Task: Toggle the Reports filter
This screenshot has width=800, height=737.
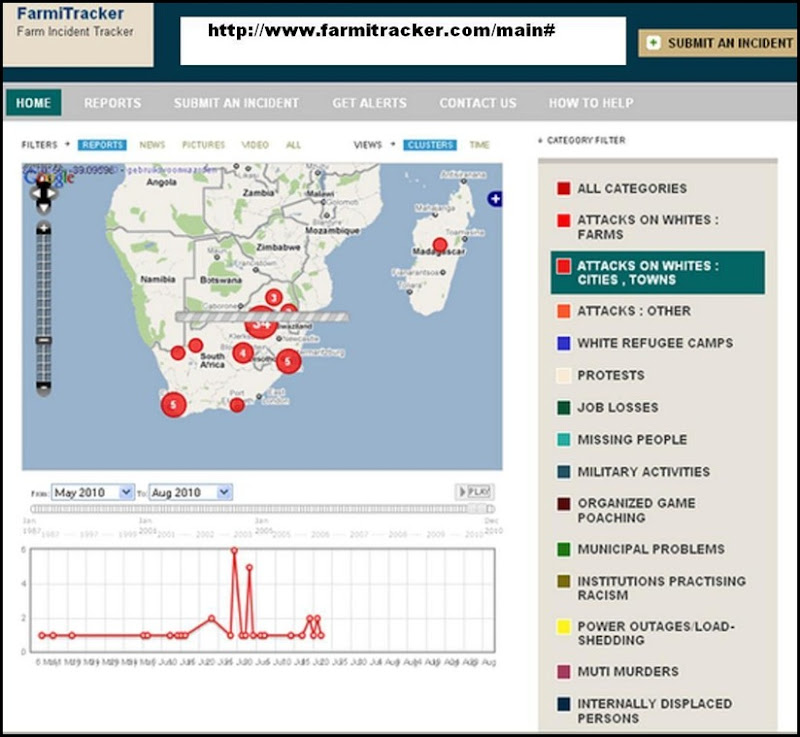Action: coord(102,145)
